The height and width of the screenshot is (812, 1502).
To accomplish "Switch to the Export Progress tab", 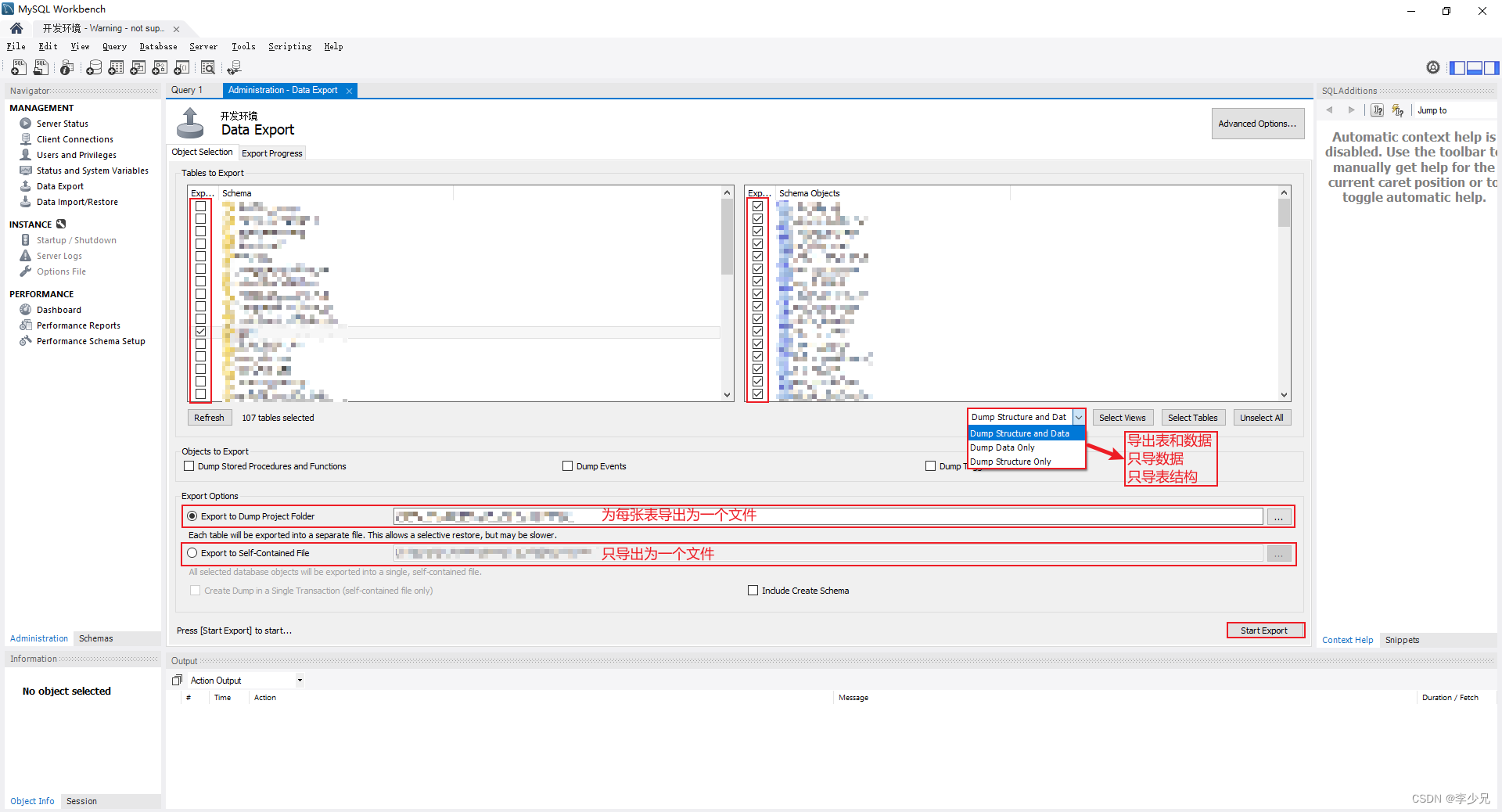I will [271, 153].
